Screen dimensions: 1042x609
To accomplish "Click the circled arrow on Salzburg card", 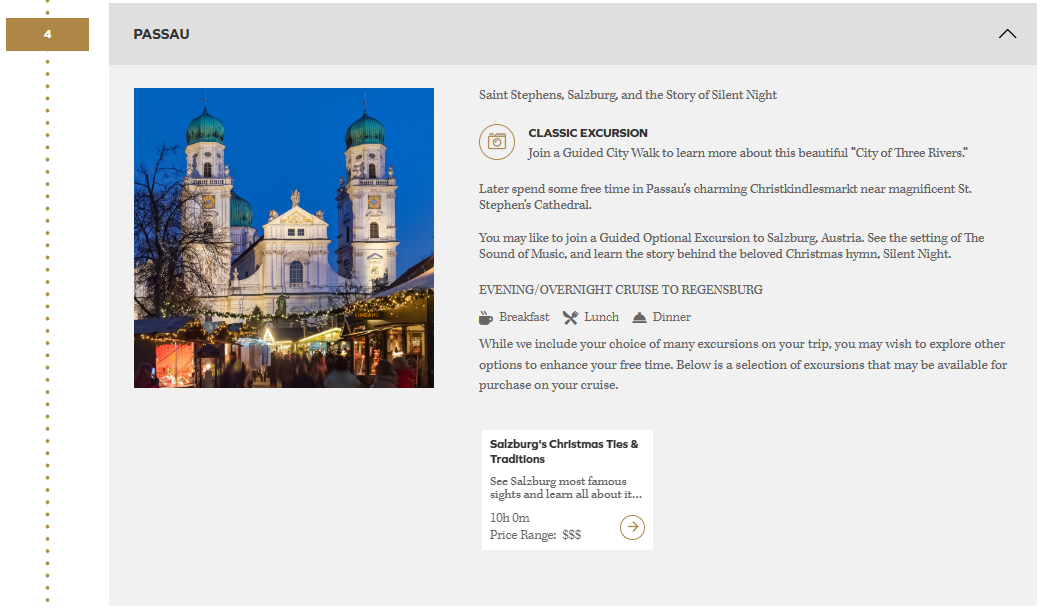I will point(632,527).
